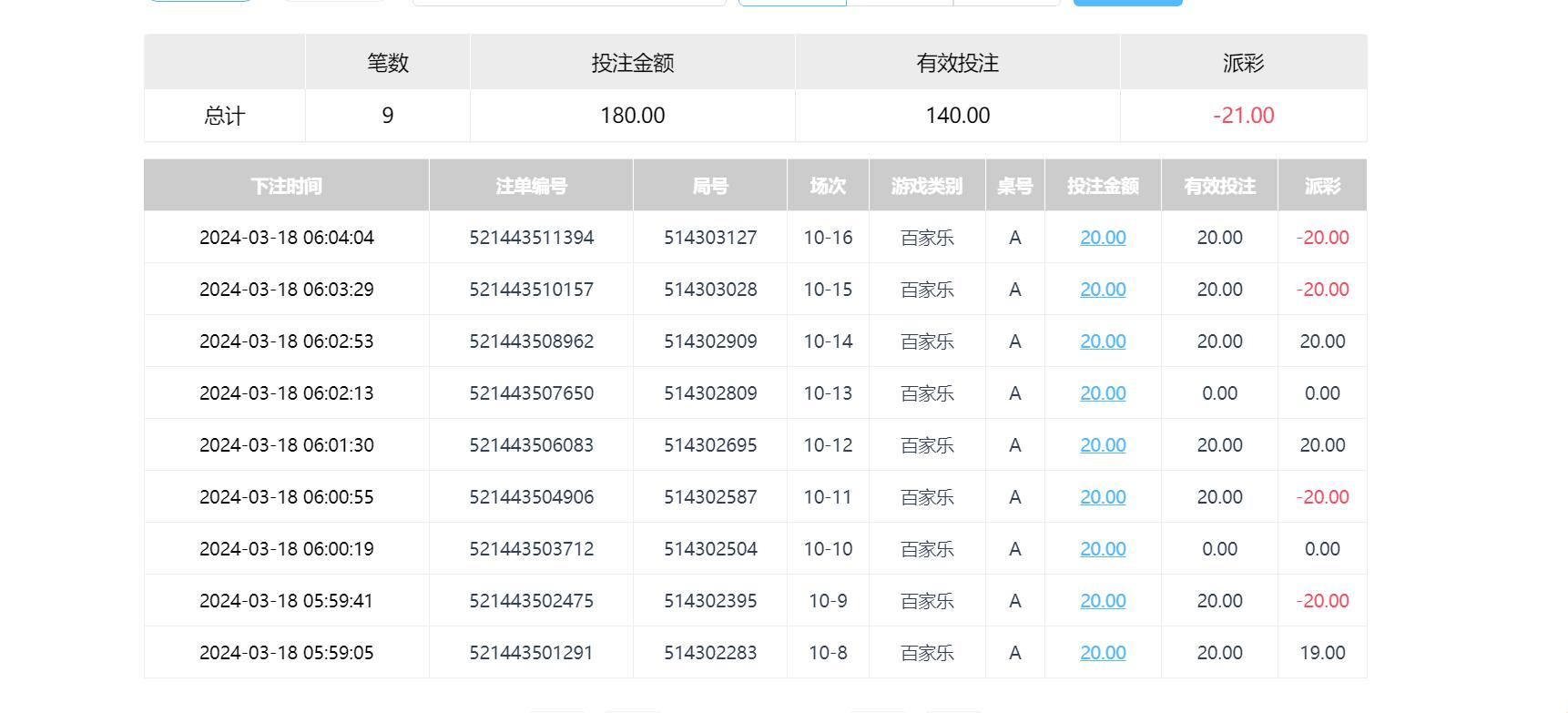Click the total payout value -21.00
Viewport: 1568px width, 713px height.
coord(1243,116)
